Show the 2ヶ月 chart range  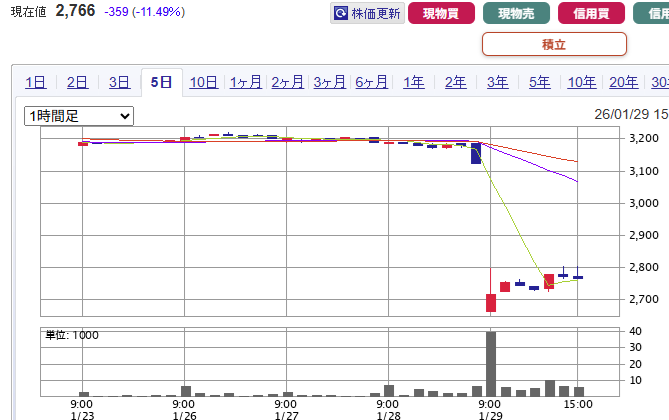(x=288, y=83)
